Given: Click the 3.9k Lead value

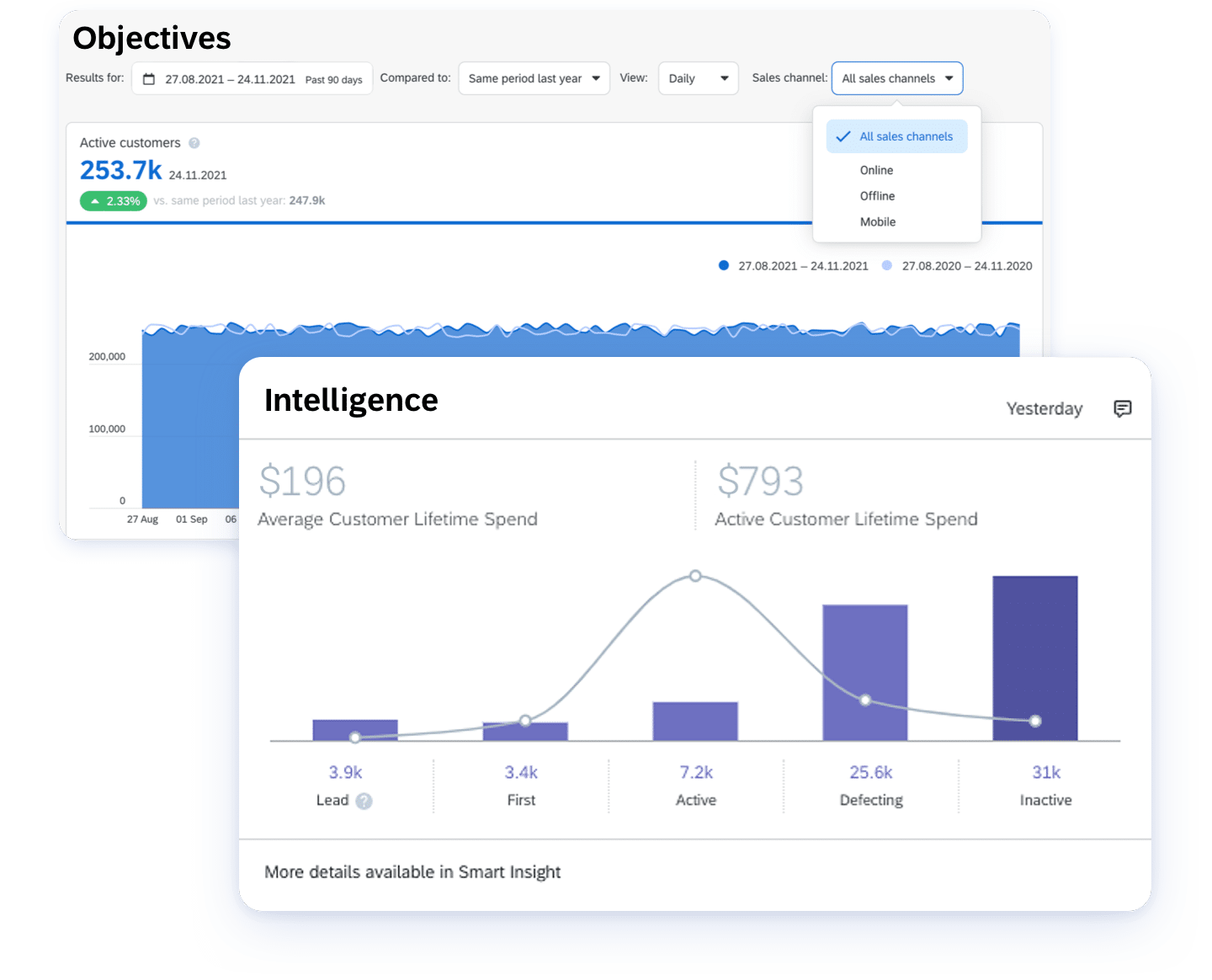Looking at the screenshot, I should pyautogui.click(x=345, y=772).
